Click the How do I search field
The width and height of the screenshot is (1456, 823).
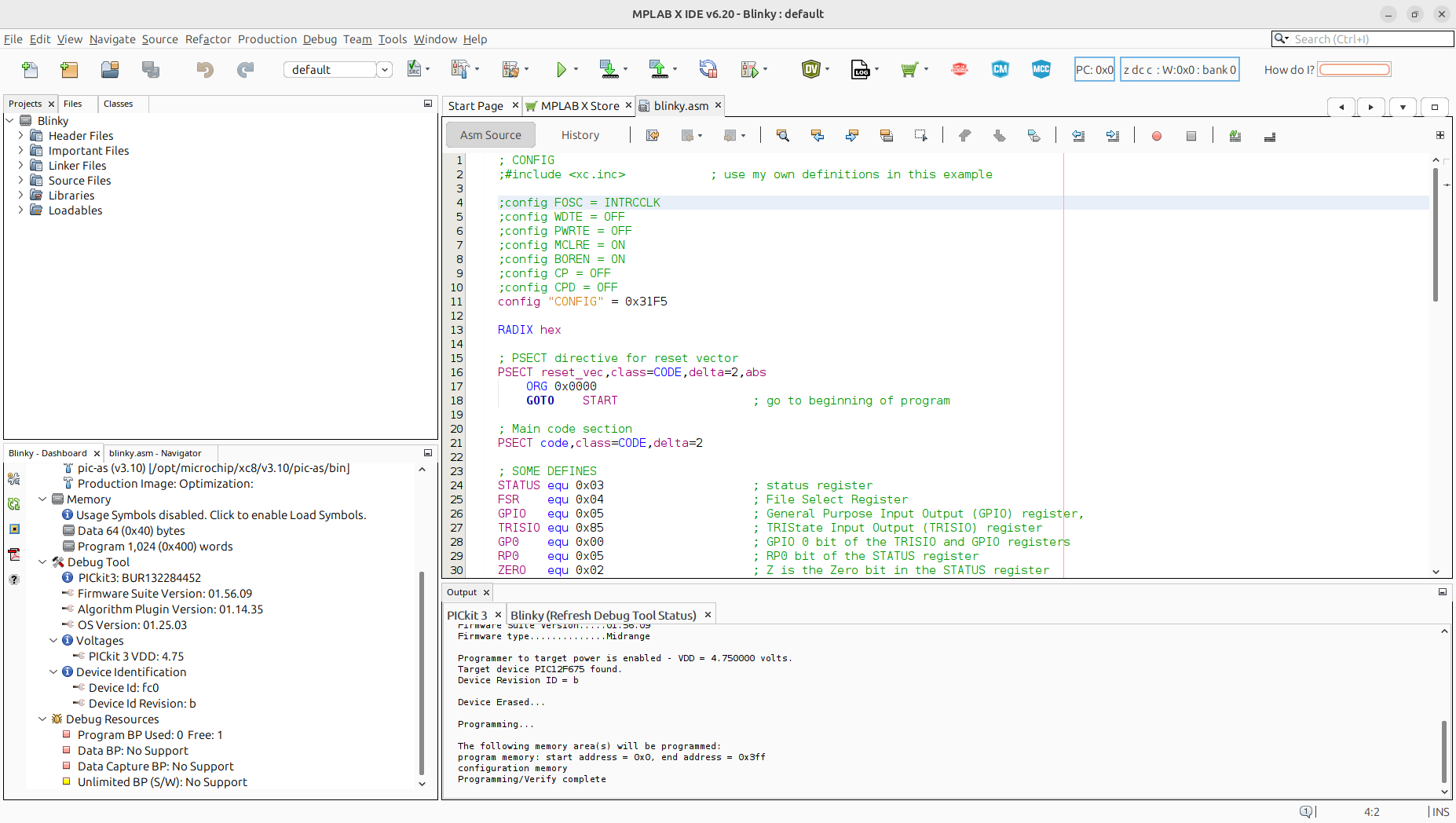point(1354,70)
